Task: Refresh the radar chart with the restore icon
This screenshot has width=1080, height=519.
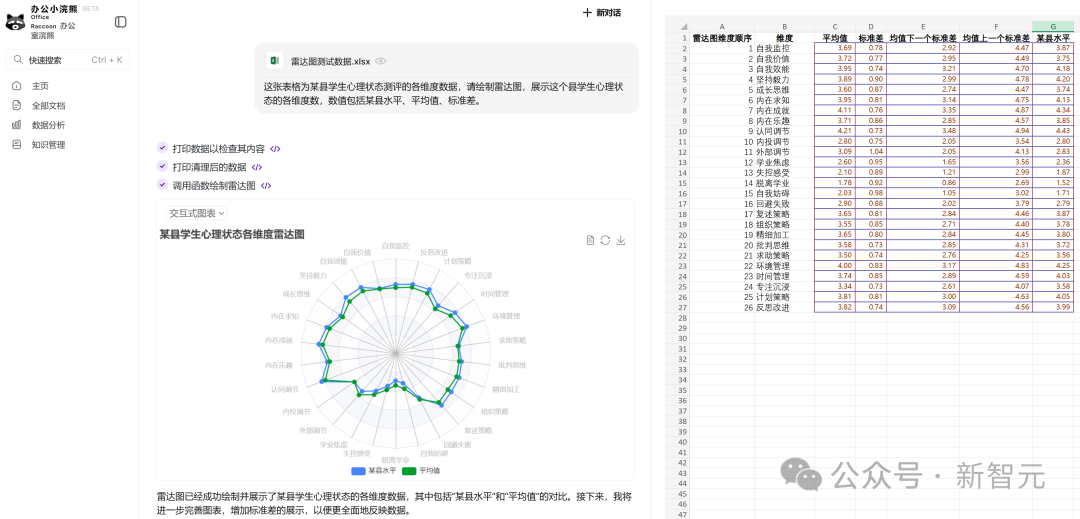Action: click(605, 240)
